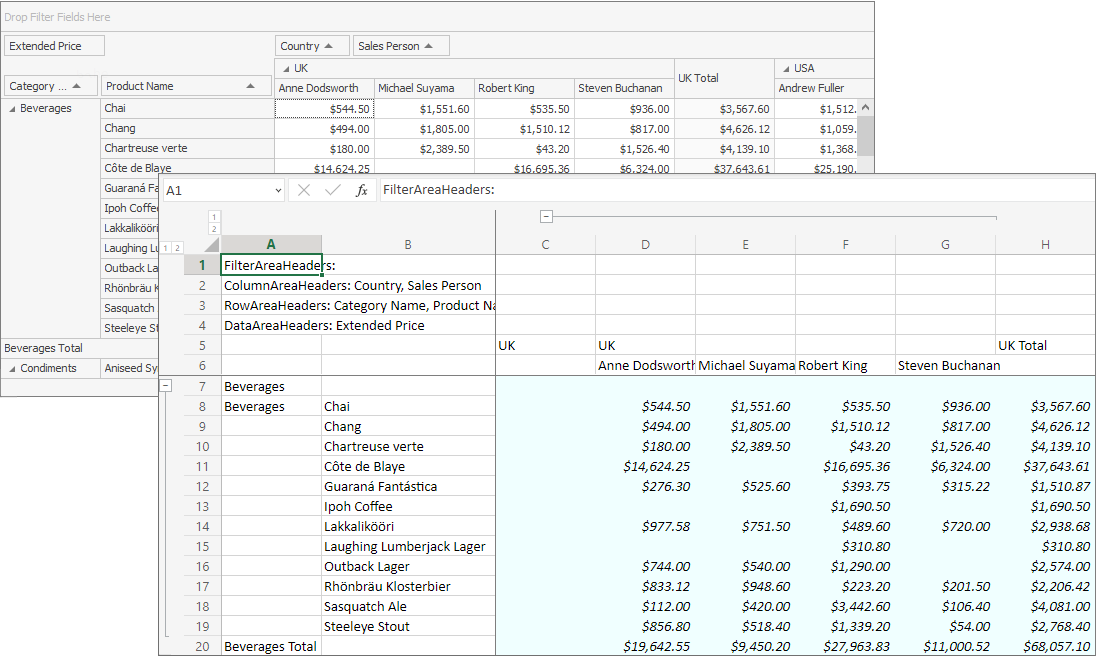Click the pivot grid vertical scrollbar thumb

[x=865, y=136]
